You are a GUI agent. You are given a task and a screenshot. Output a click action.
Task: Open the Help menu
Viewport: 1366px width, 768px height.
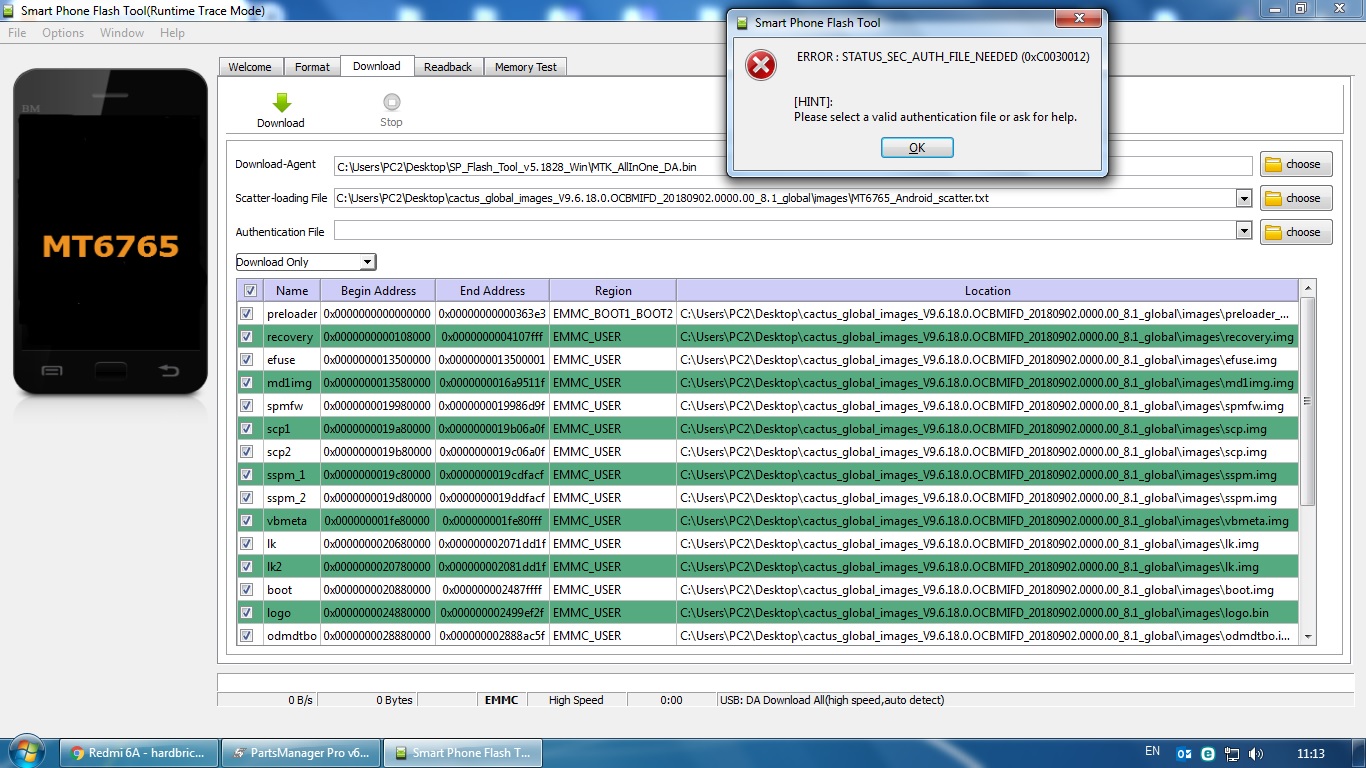[x=172, y=33]
